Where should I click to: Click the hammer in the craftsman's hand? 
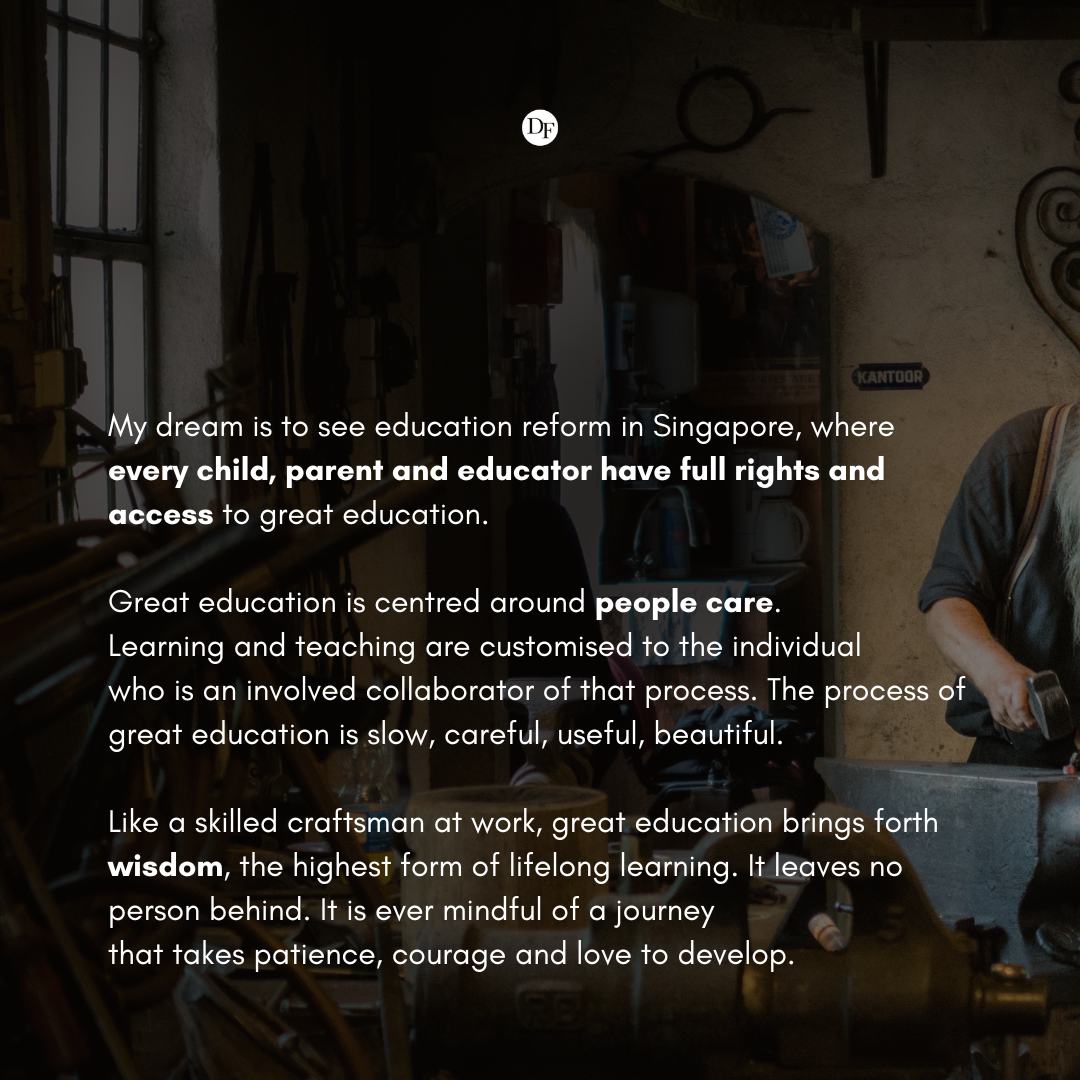[x=1048, y=704]
